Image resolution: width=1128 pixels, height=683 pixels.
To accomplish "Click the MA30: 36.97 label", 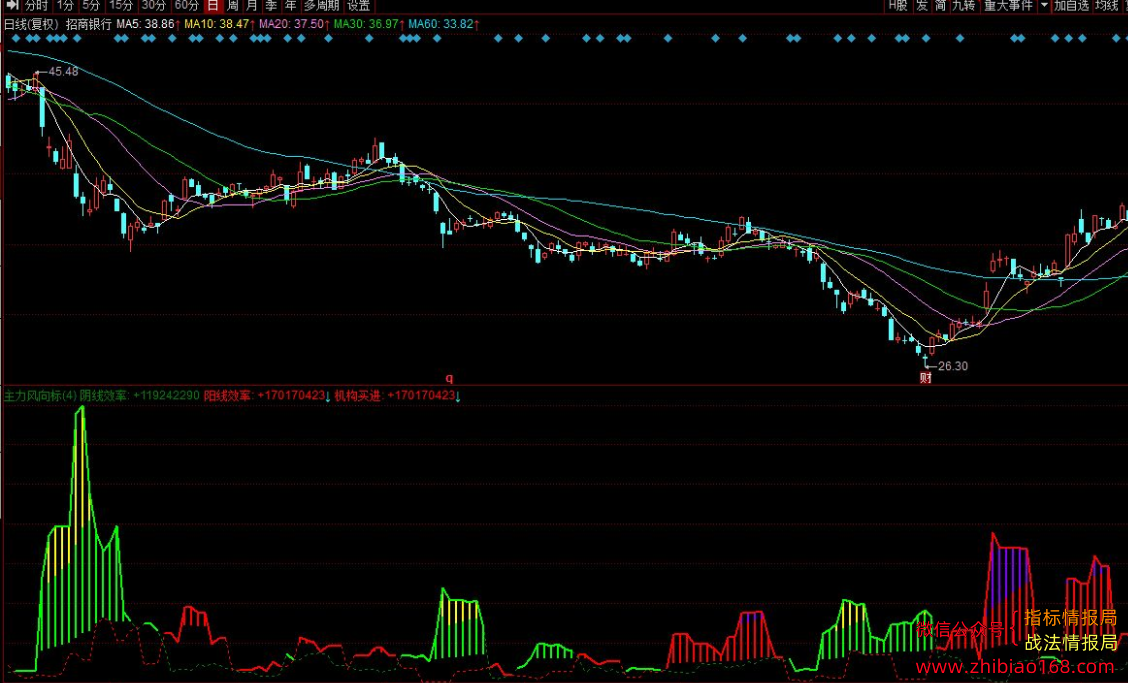I will [x=368, y=24].
